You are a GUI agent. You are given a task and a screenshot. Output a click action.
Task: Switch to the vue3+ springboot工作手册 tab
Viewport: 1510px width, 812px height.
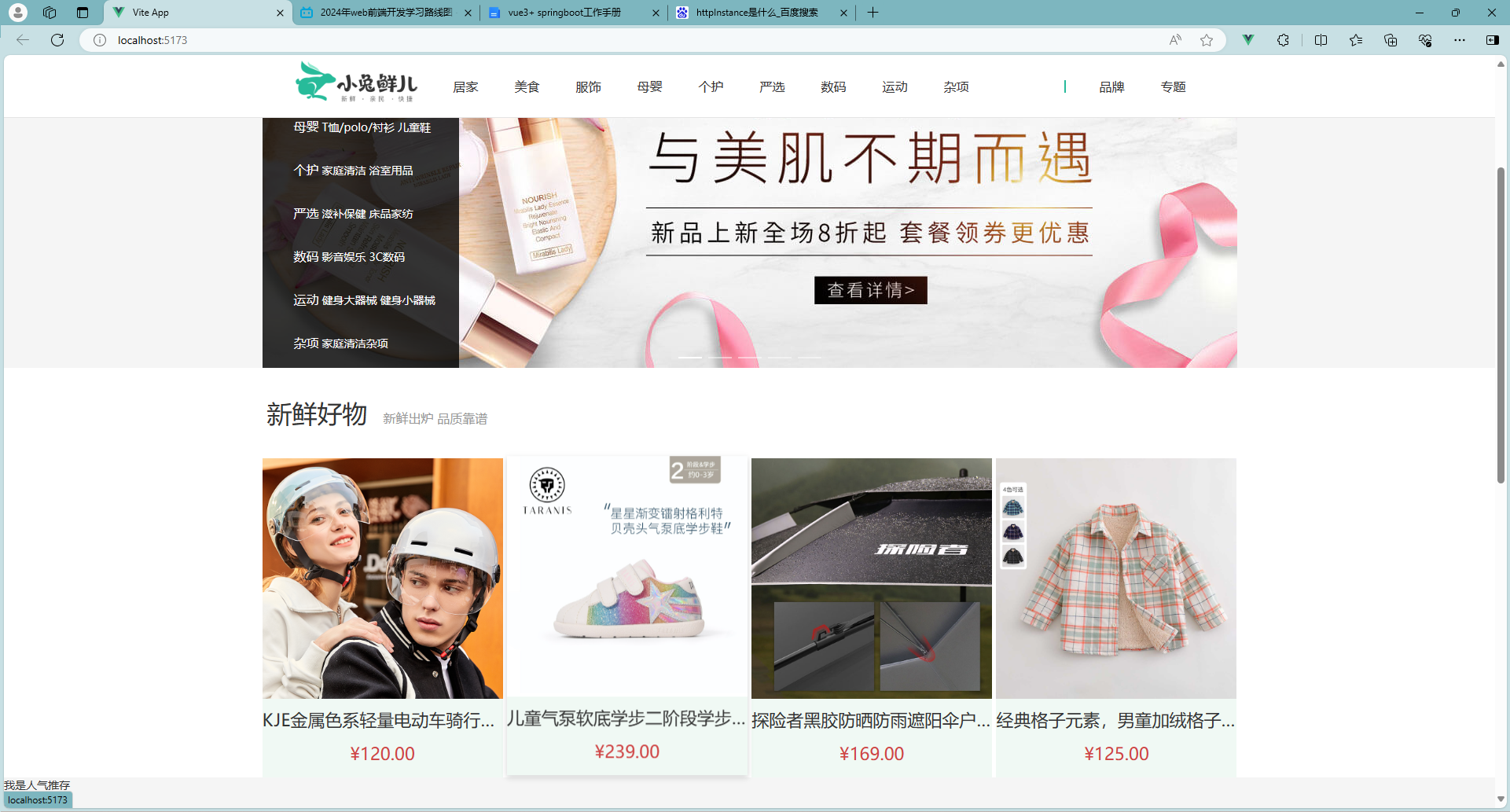(563, 13)
